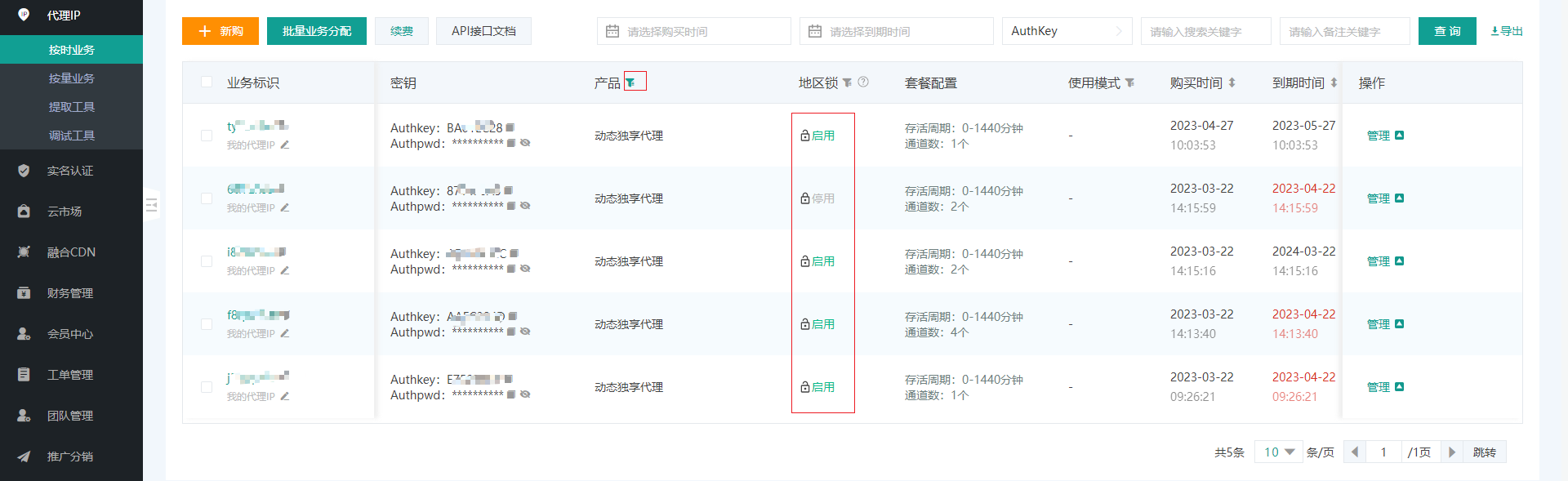Sort by 购买时间 column arrows
The image size is (1568, 481).
pos(1232,82)
